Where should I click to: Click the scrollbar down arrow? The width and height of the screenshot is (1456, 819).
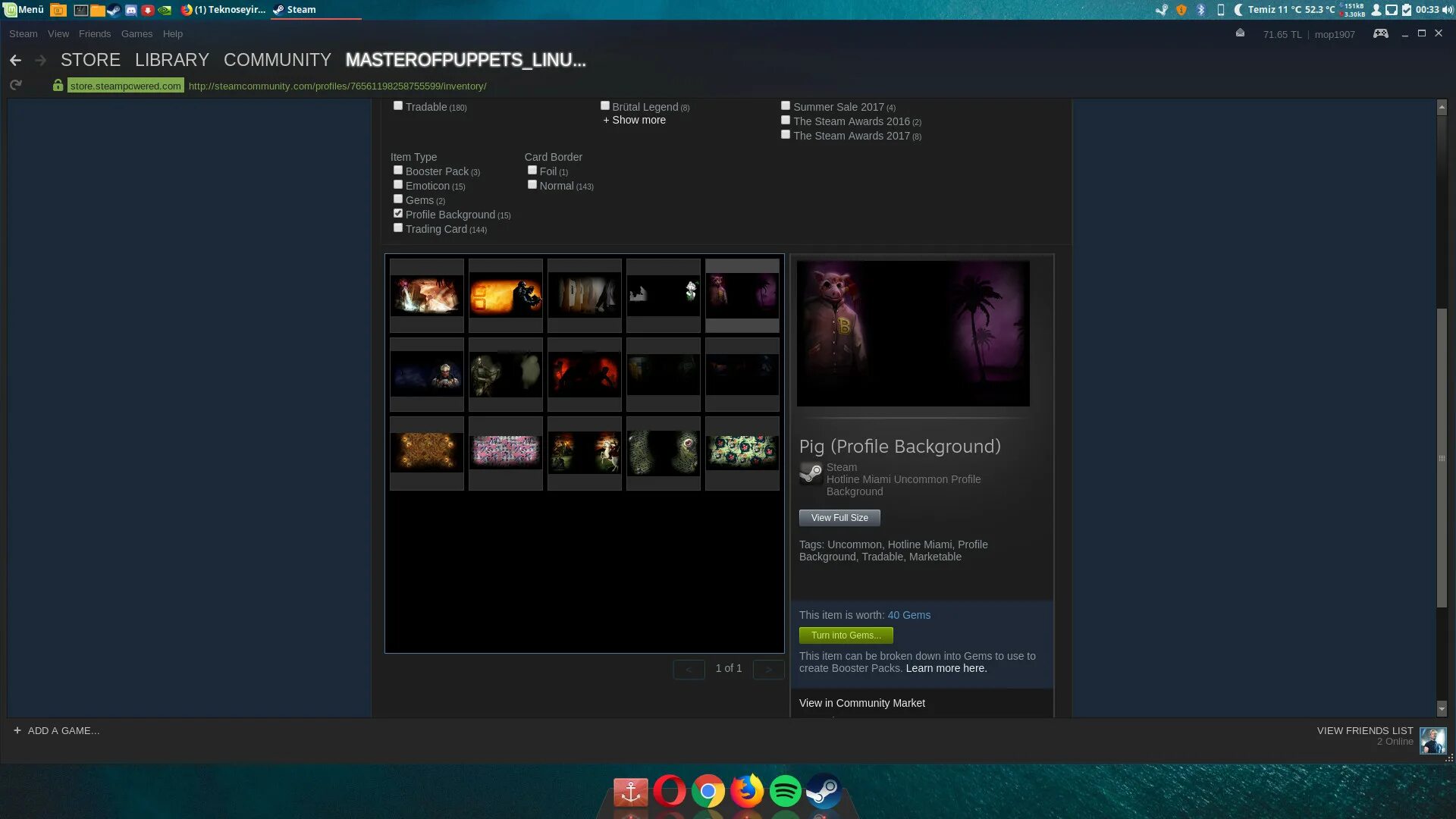1442,708
